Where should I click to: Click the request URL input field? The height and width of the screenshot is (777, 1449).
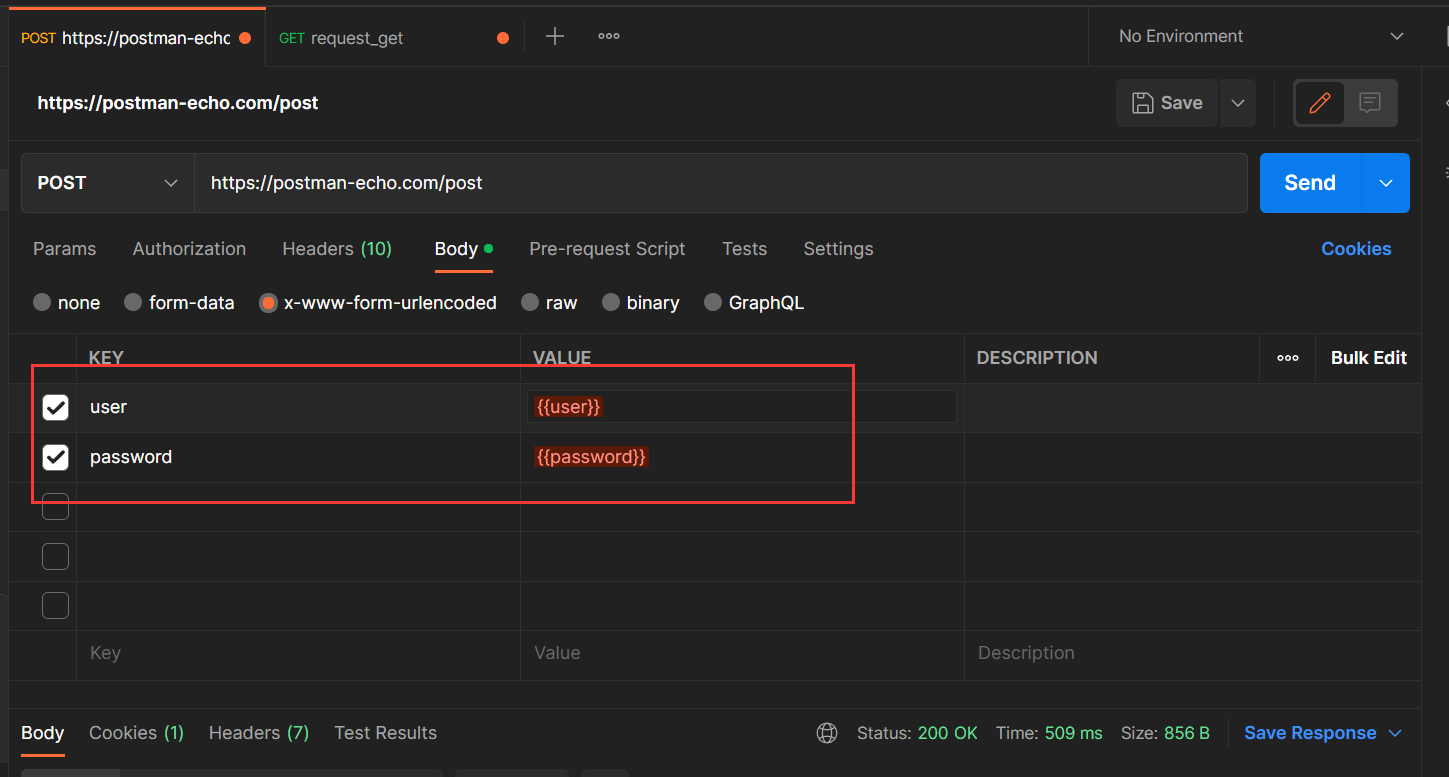coord(721,183)
